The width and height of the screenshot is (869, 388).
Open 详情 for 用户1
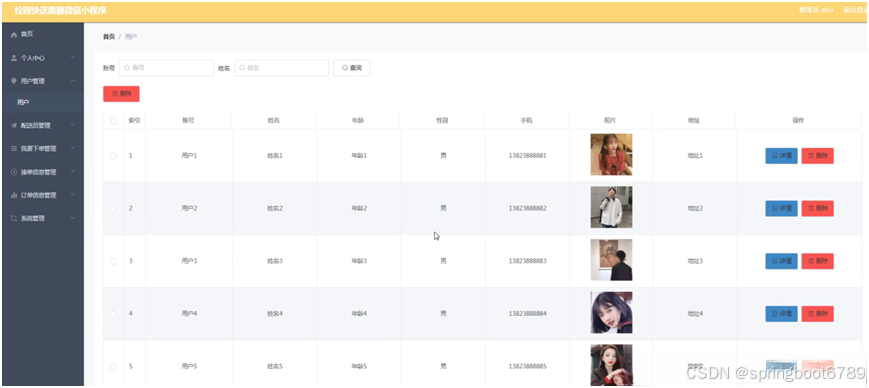coord(781,156)
